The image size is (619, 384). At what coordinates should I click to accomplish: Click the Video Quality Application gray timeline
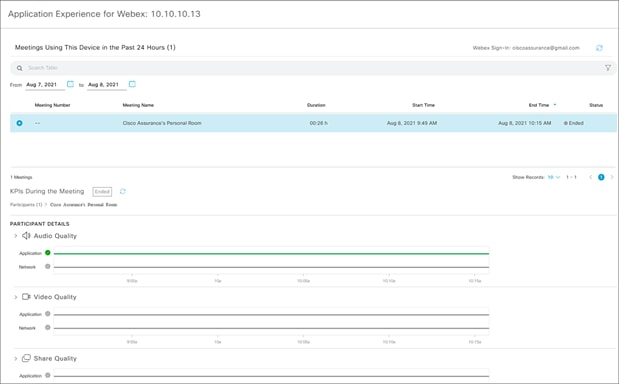pos(271,315)
